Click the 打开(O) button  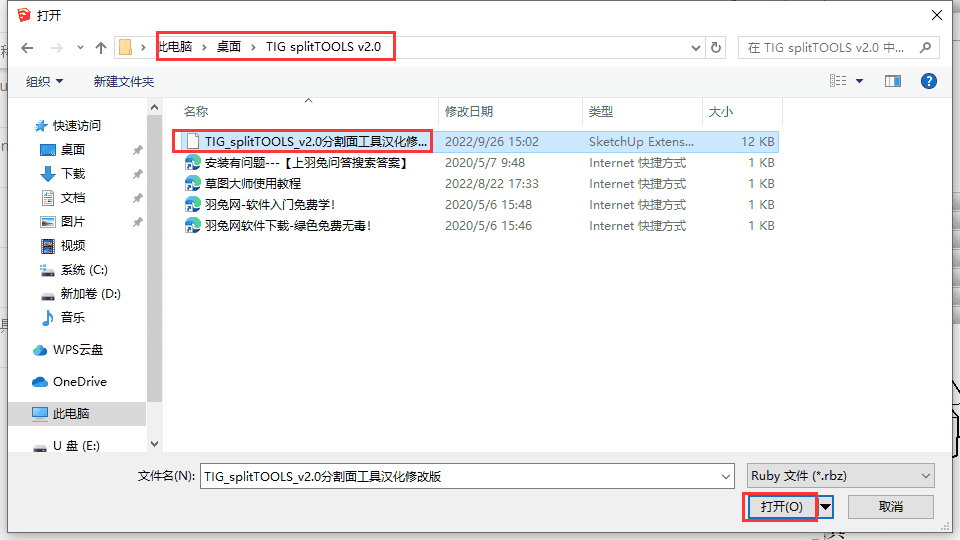point(781,506)
